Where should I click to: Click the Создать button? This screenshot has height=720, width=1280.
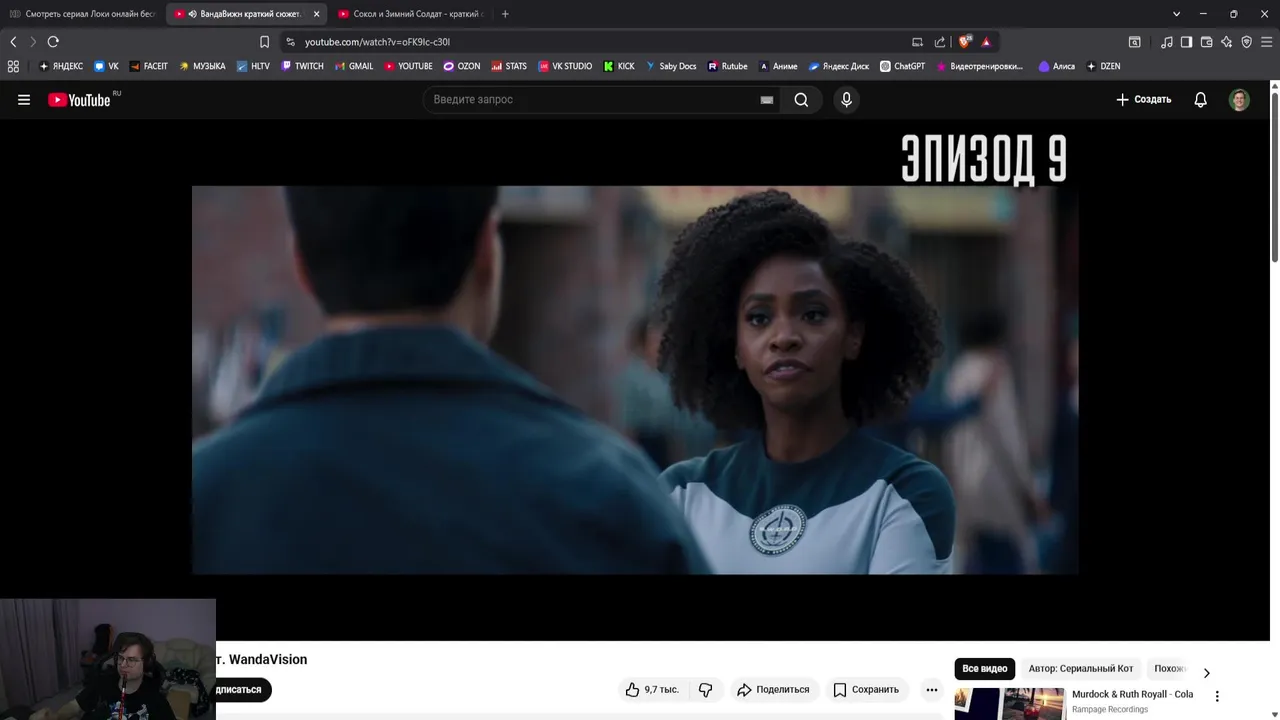click(x=1143, y=100)
